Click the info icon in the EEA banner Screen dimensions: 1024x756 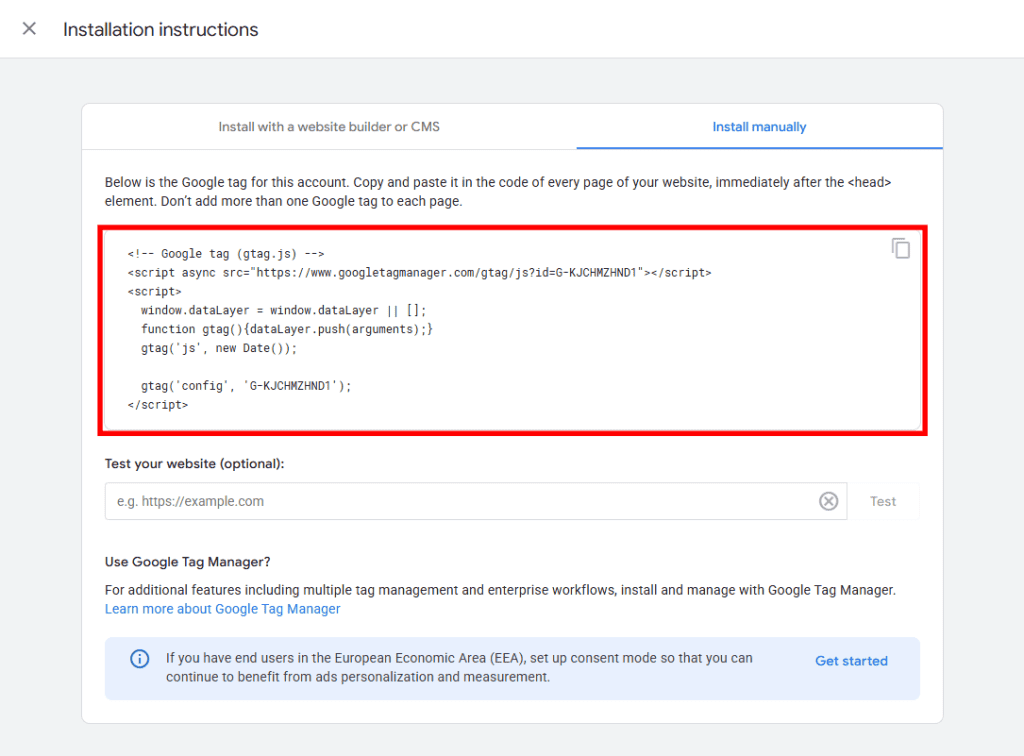pos(140,659)
